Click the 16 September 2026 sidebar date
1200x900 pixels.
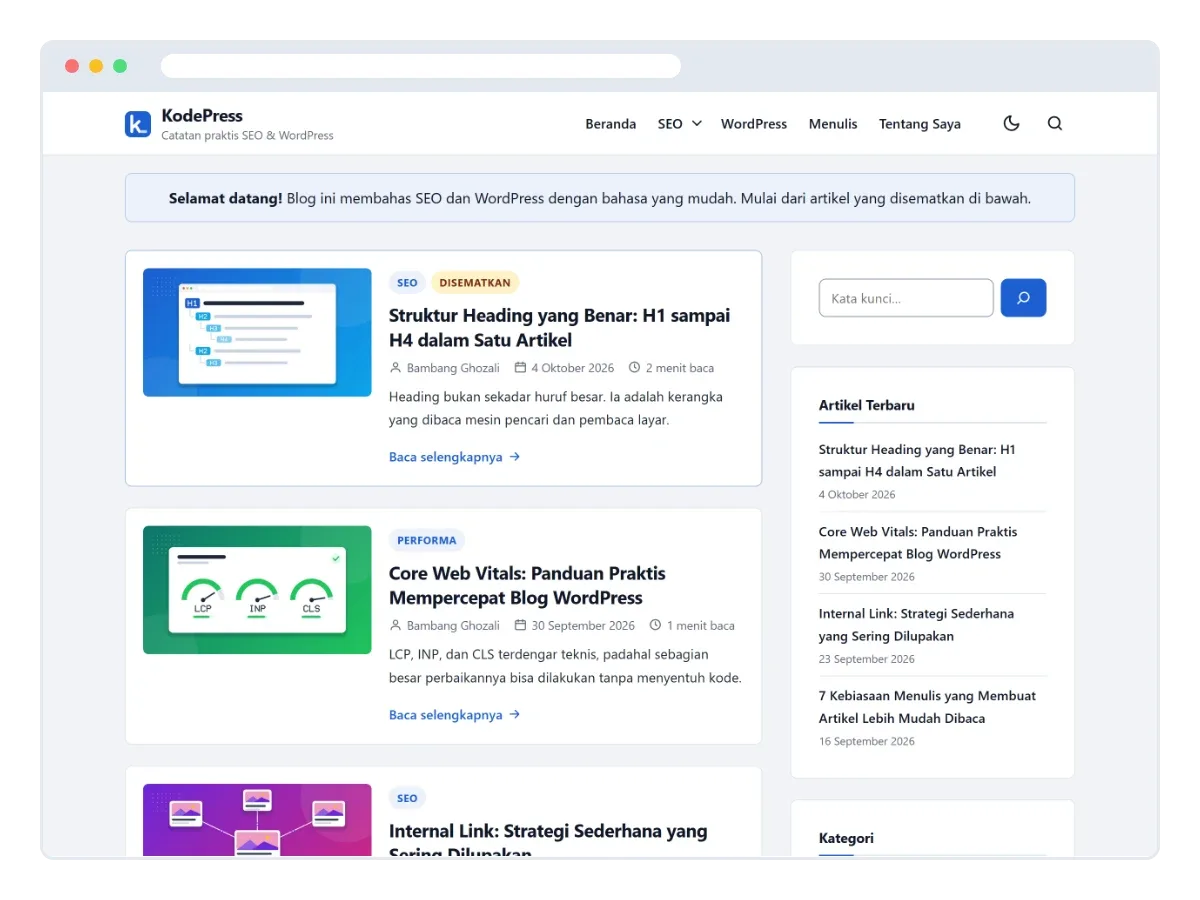[x=867, y=741]
